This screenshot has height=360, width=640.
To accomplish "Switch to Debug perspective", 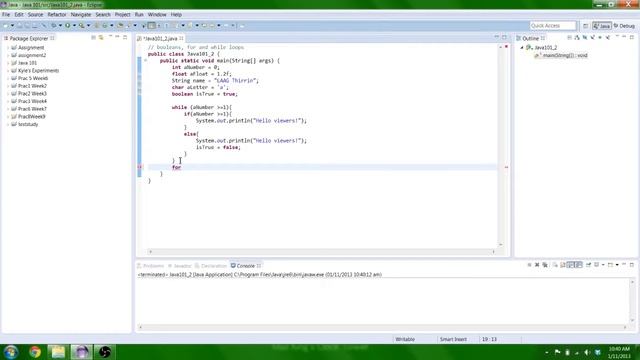I will [x=624, y=26].
